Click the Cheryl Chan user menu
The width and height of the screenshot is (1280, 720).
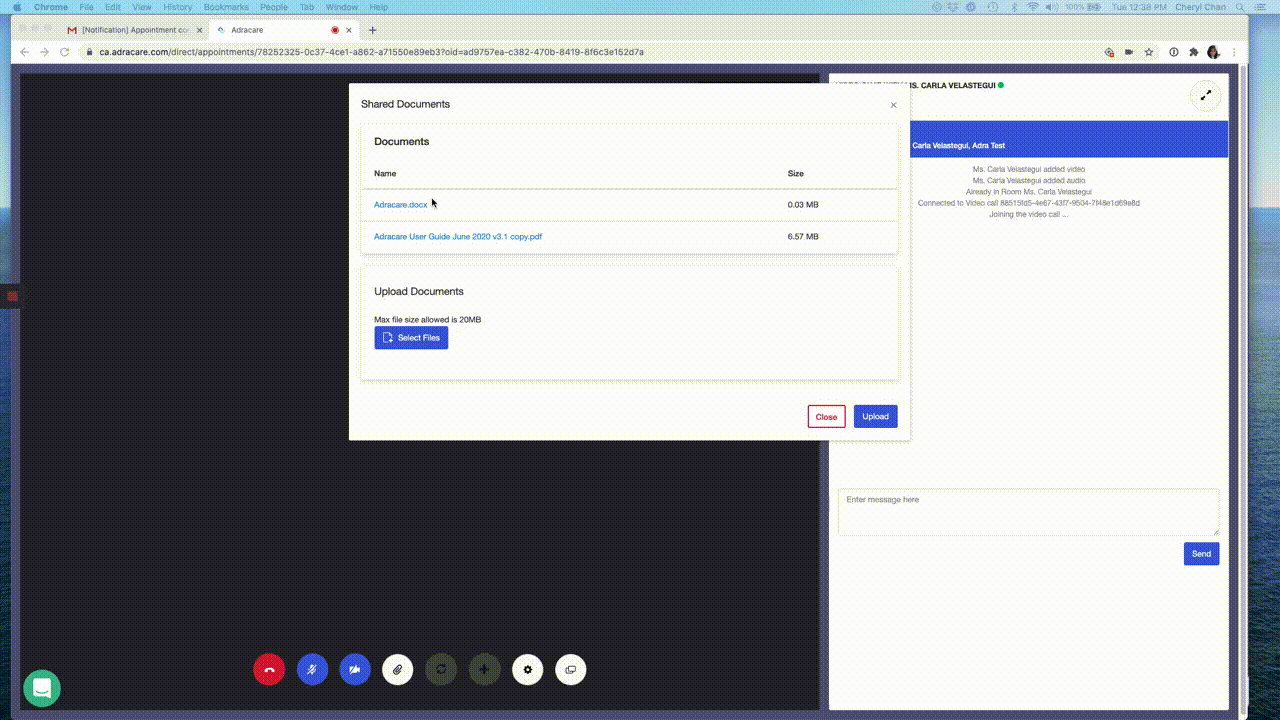coord(1200,7)
